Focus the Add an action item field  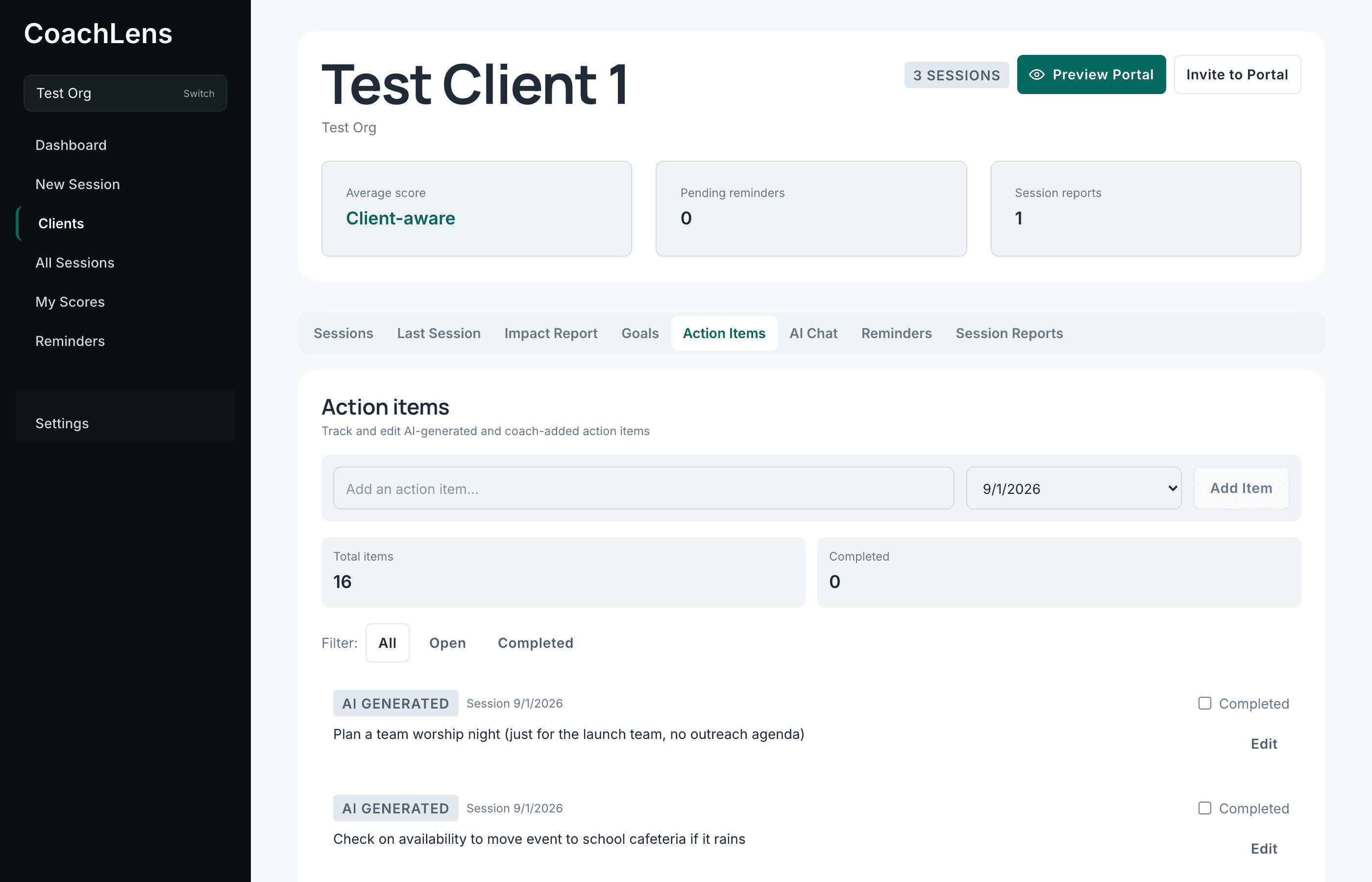coord(643,488)
